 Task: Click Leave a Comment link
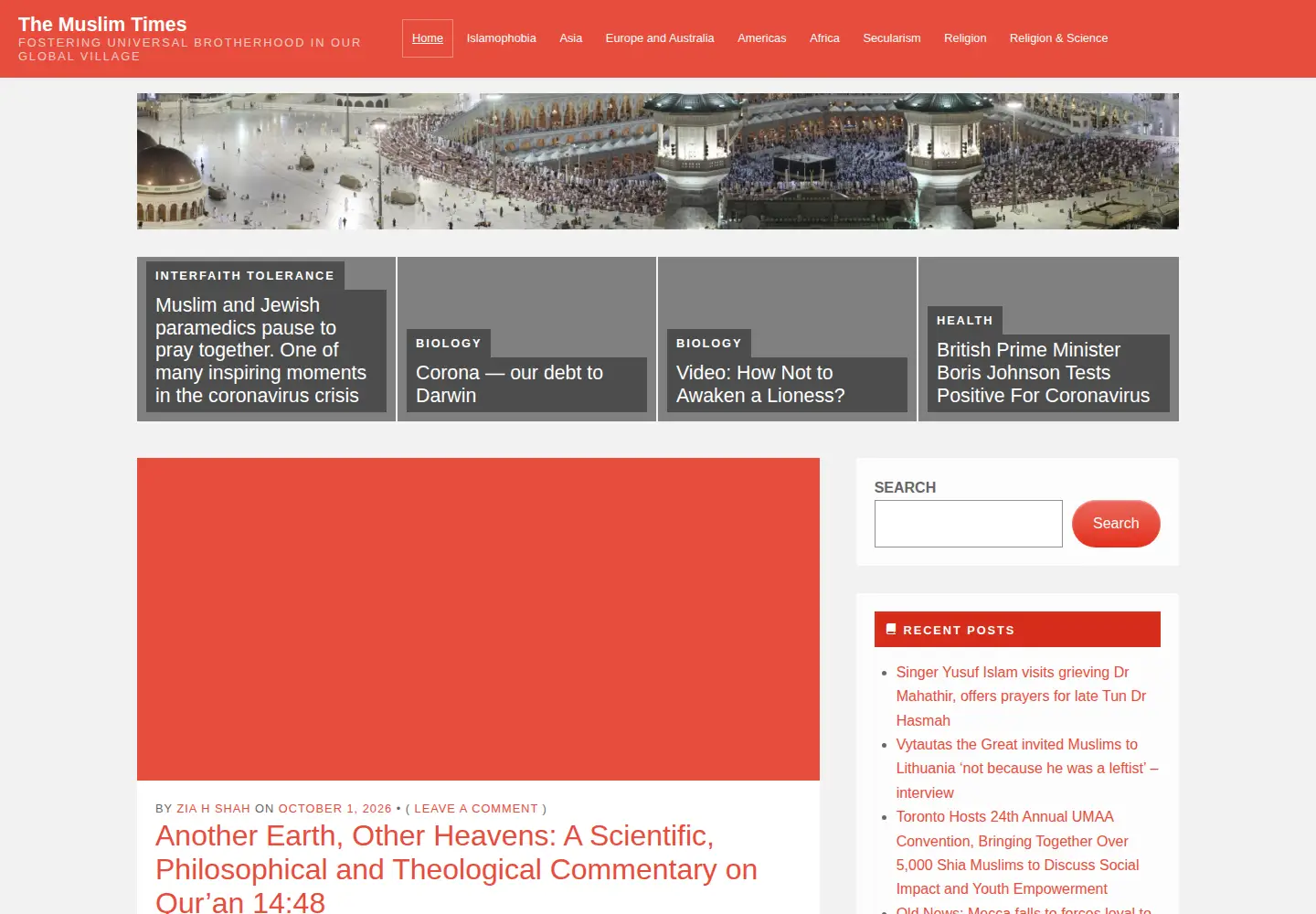pyautogui.click(x=476, y=809)
